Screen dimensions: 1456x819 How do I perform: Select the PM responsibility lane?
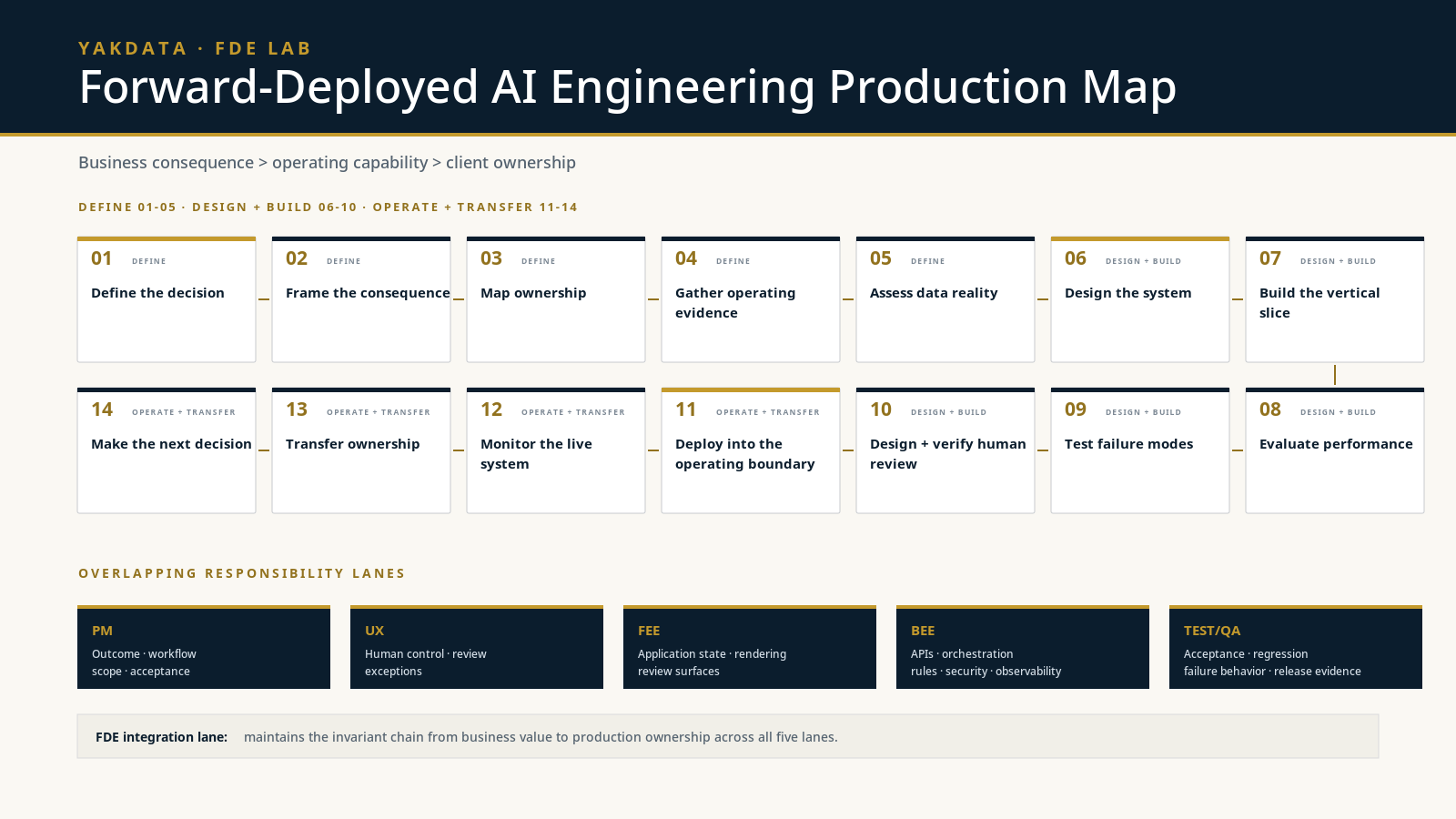[204, 647]
